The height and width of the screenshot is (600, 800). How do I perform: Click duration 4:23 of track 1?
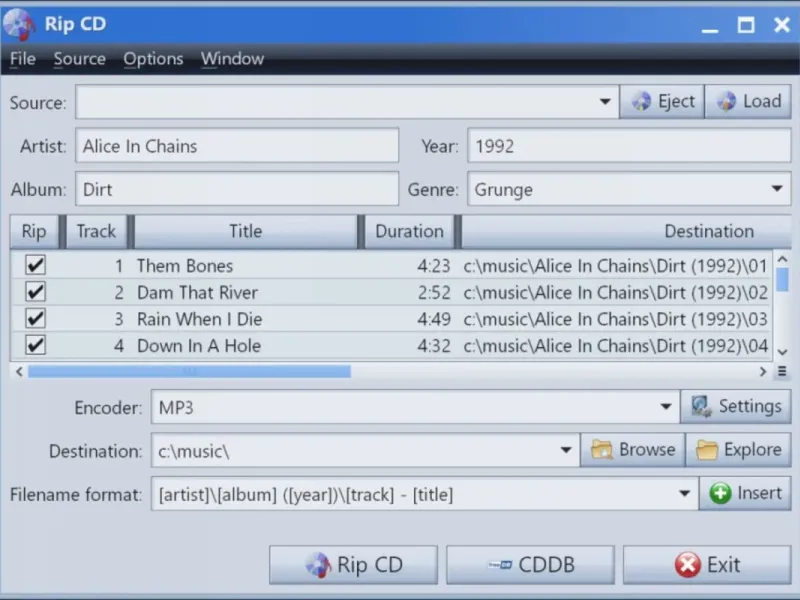coord(434,266)
